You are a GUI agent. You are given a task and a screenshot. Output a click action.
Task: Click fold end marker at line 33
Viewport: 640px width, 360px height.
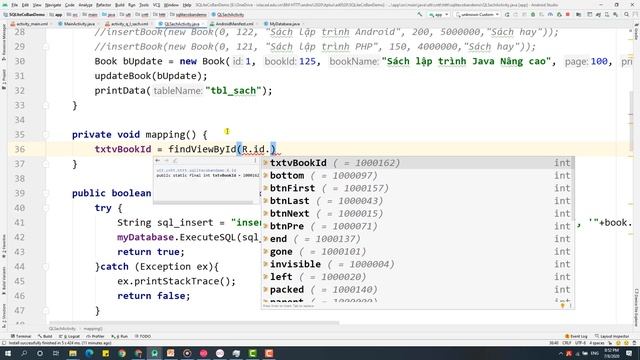[46, 105]
